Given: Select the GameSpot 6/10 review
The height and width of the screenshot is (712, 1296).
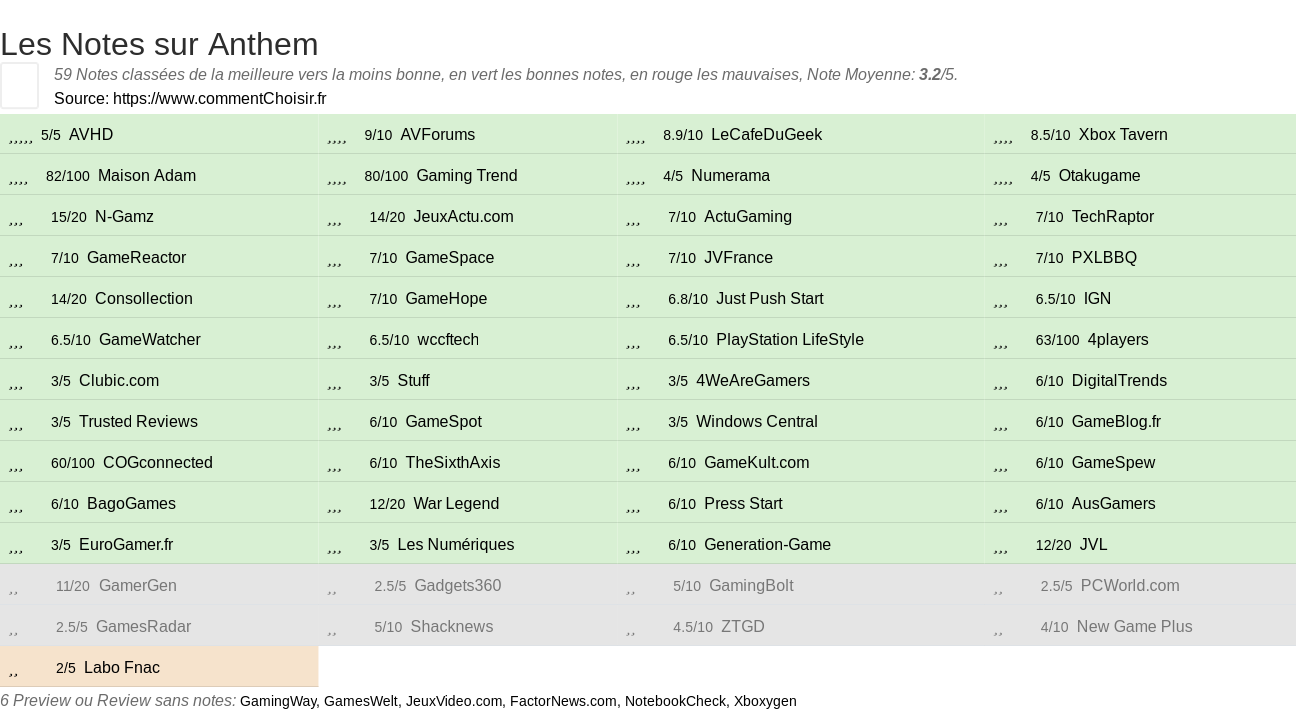Looking at the screenshot, I should tap(443, 422).
